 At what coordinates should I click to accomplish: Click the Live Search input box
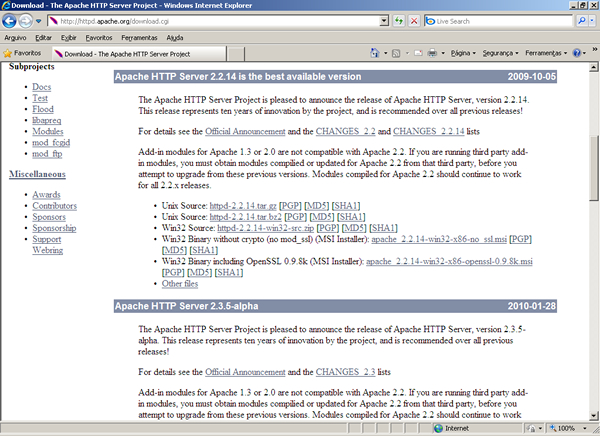coord(498,21)
